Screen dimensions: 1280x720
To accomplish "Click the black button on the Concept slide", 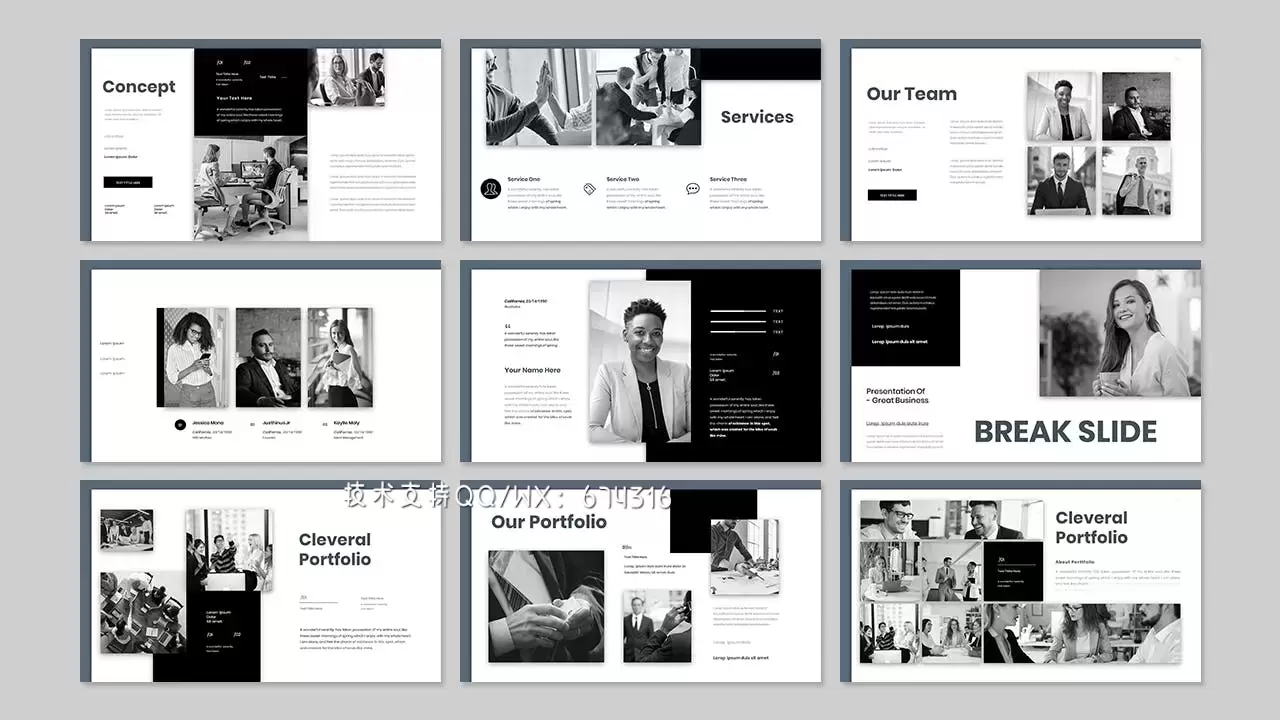I will pos(128,183).
